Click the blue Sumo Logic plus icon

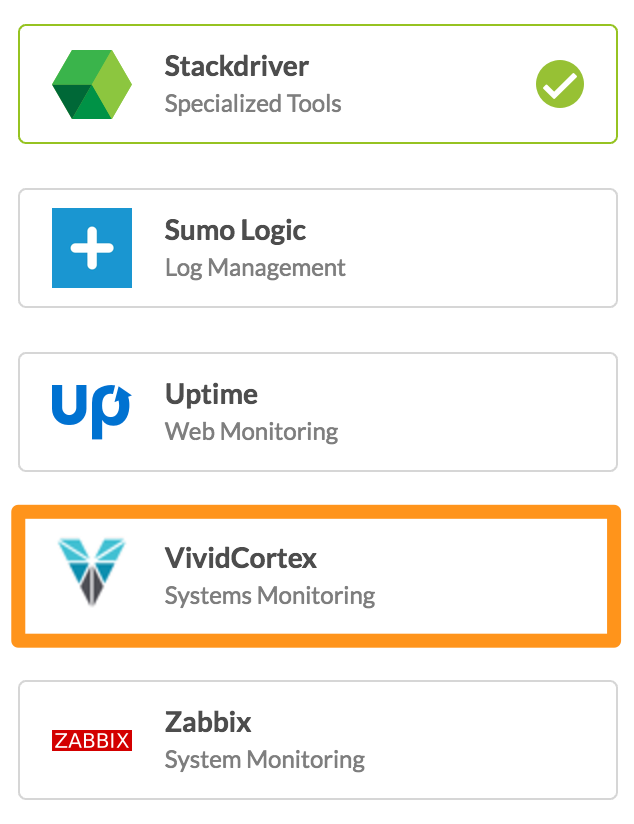click(x=92, y=248)
